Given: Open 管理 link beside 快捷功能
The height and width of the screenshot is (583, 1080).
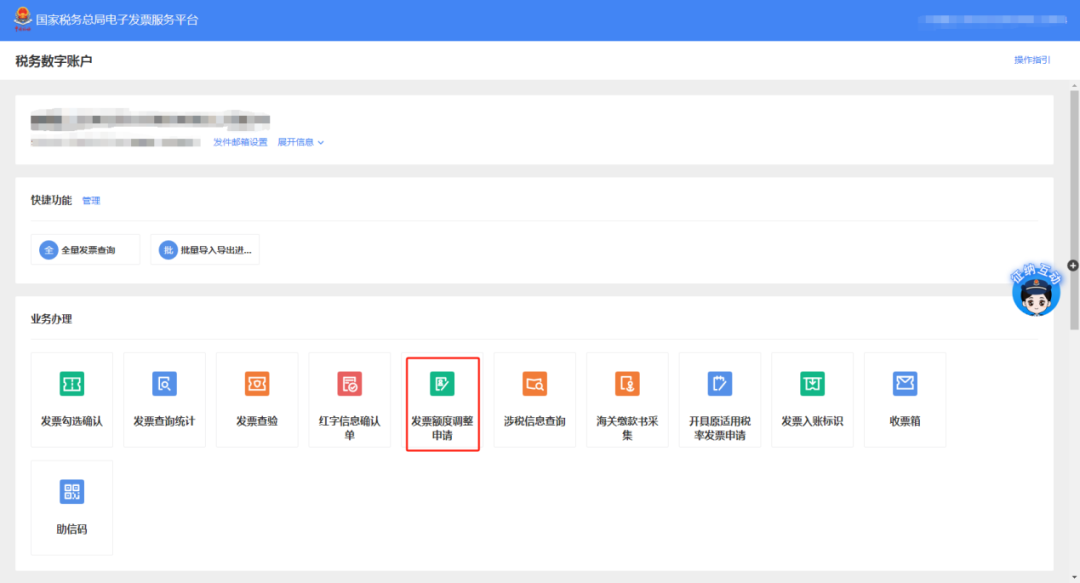Looking at the screenshot, I should 91,201.
